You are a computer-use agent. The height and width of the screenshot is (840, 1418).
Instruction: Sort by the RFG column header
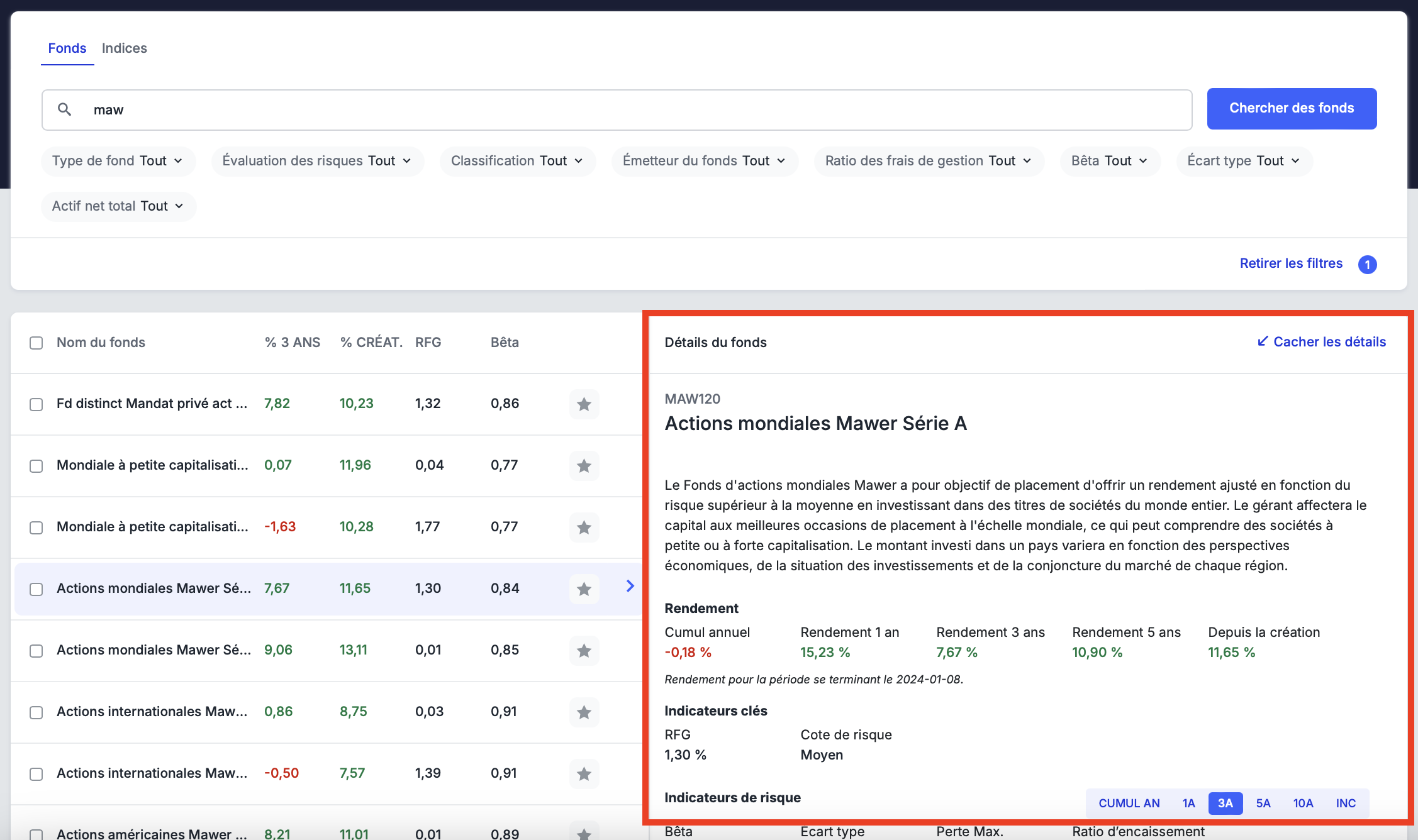pyautogui.click(x=428, y=343)
